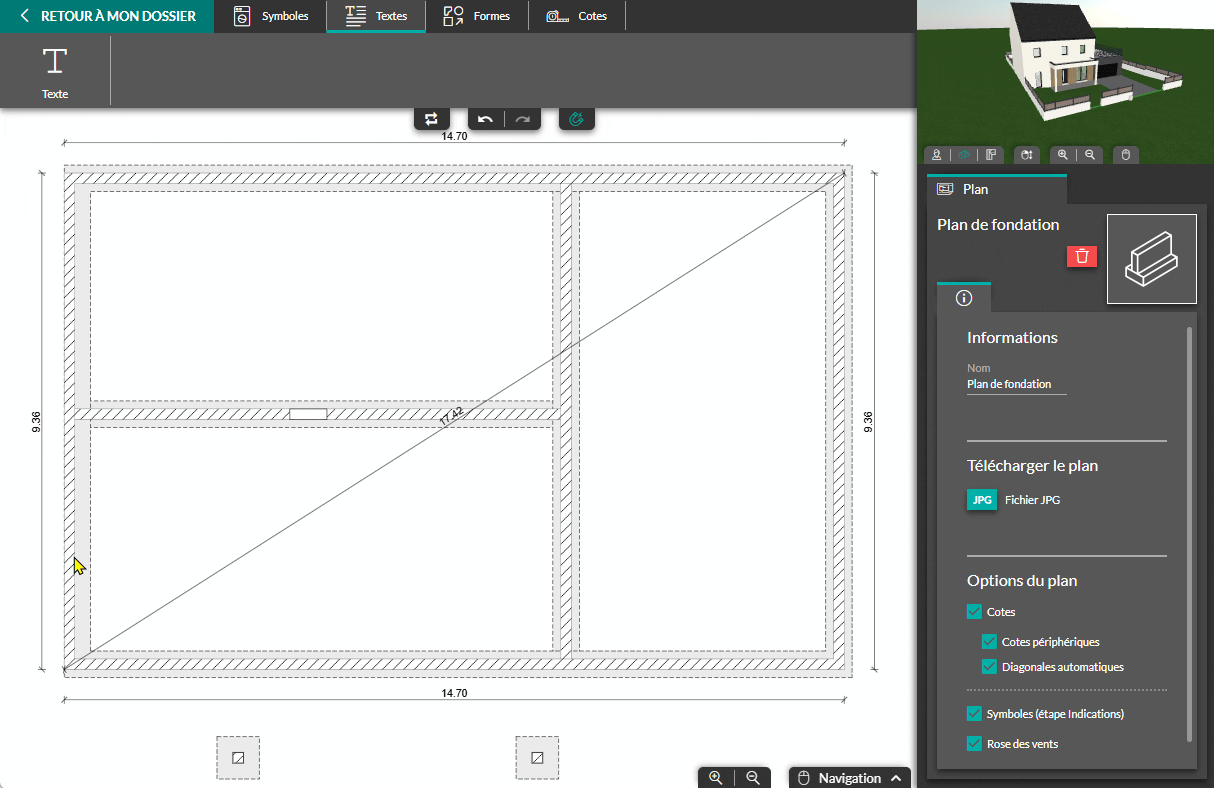Download the Fichier JPG link
This screenshot has width=1214, height=788.
tap(1032, 500)
